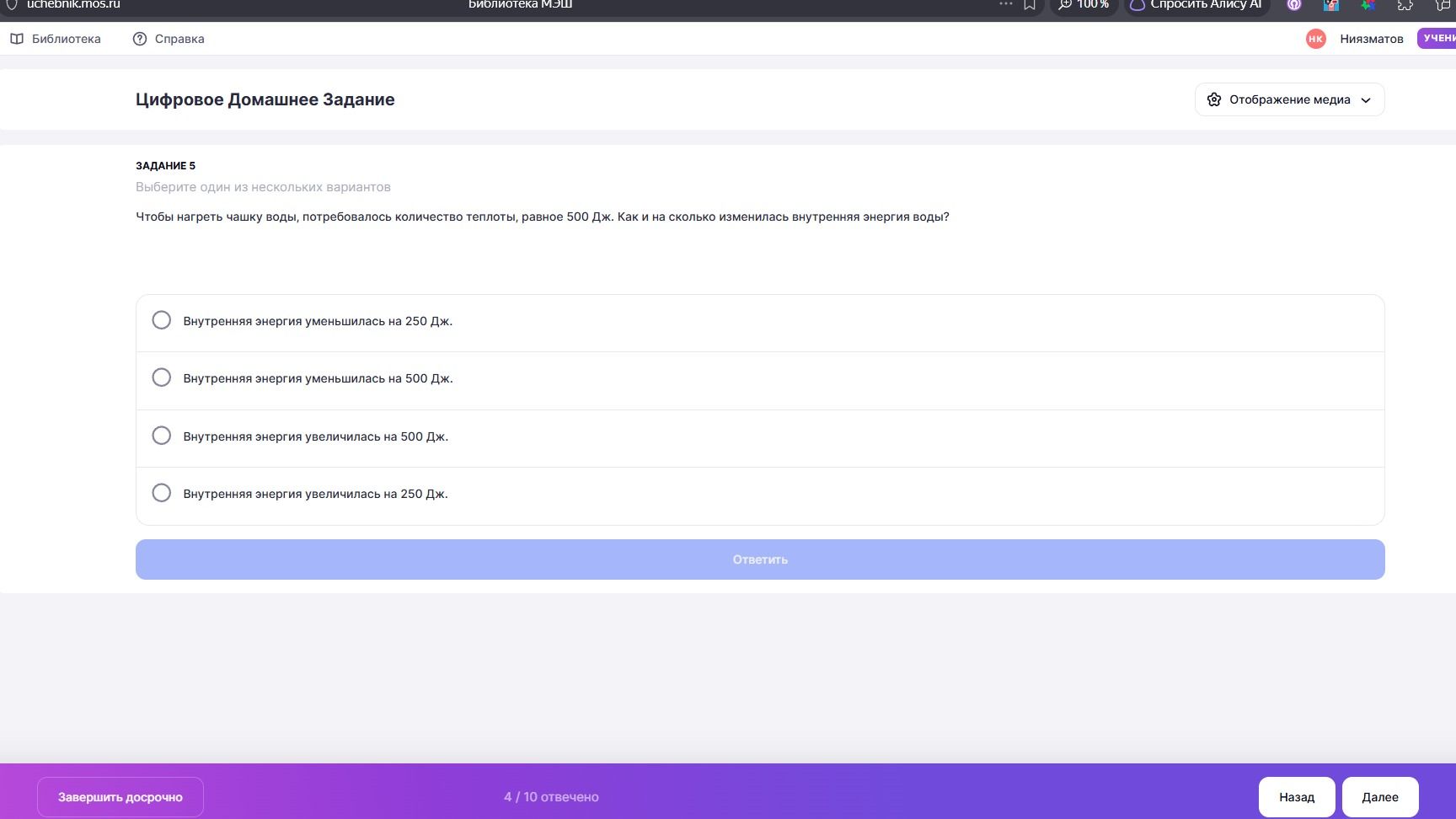Click the '4 / 10 отвечено' progress text

[551, 797]
